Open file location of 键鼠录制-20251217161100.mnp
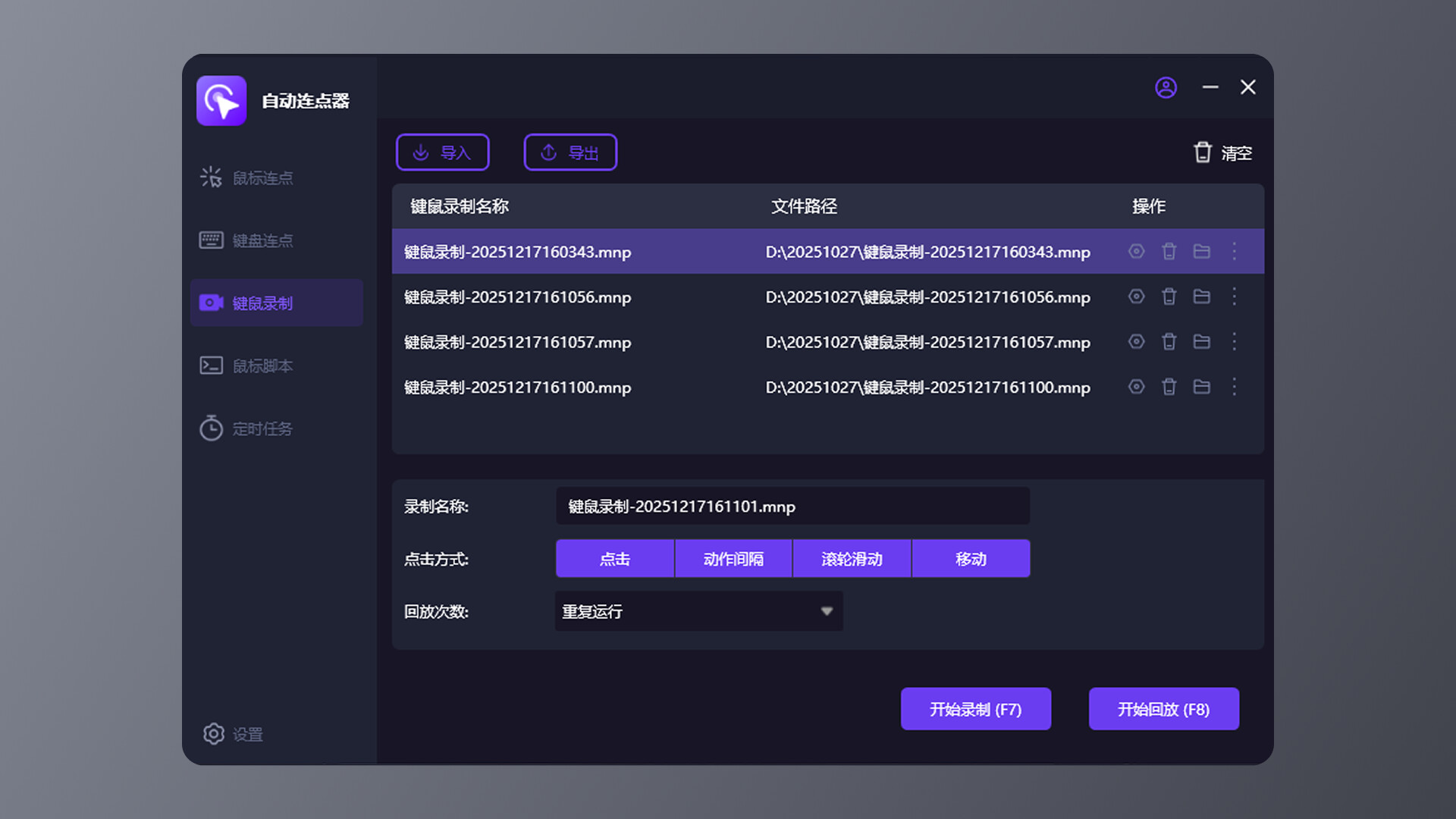 [x=1201, y=387]
